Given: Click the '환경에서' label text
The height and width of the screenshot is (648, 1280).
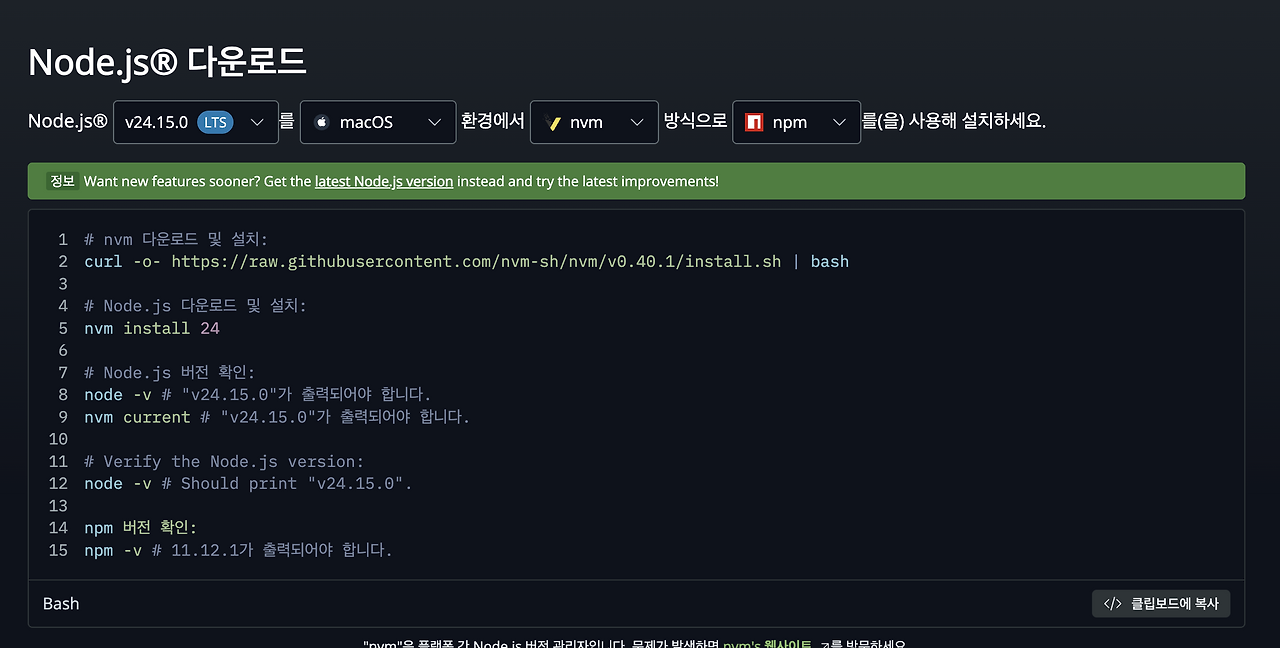Looking at the screenshot, I should (x=493, y=121).
